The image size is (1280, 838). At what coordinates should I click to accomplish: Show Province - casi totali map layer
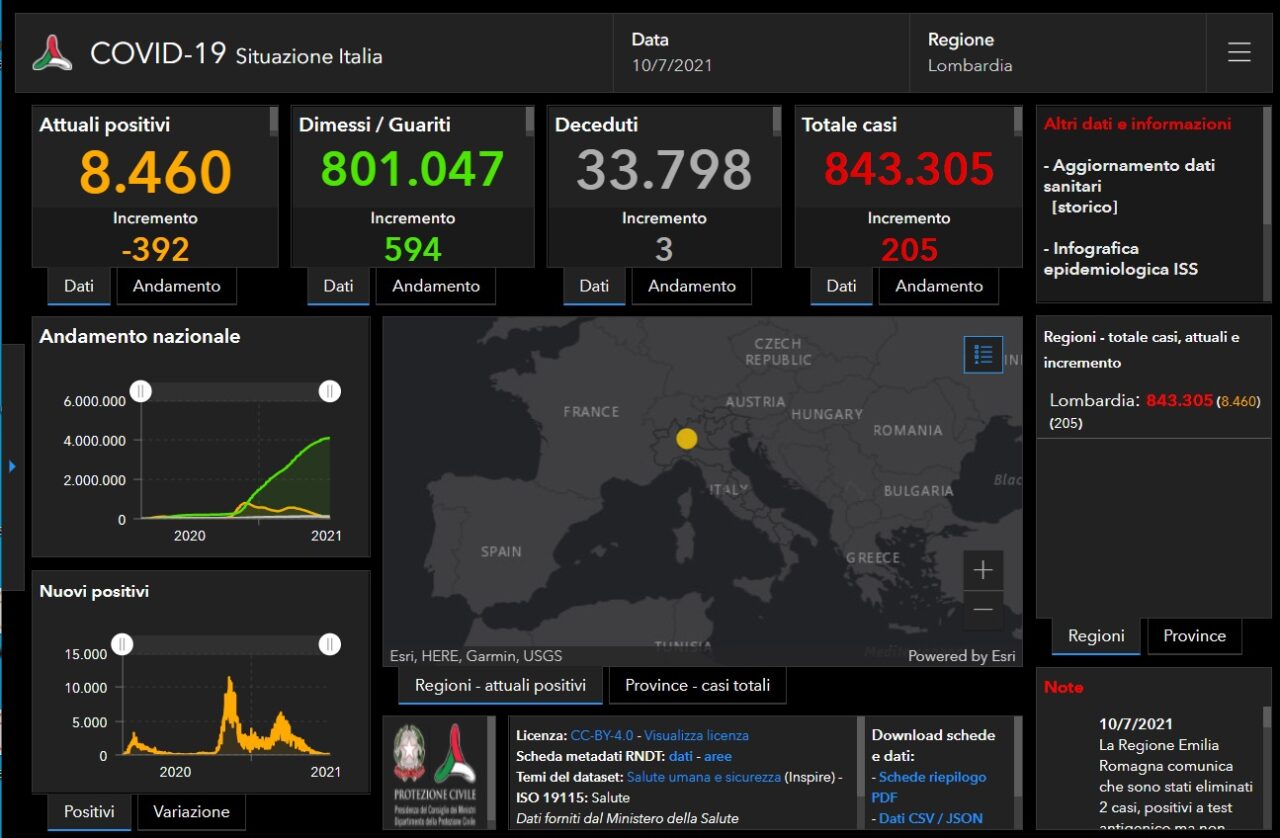point(697,686)
